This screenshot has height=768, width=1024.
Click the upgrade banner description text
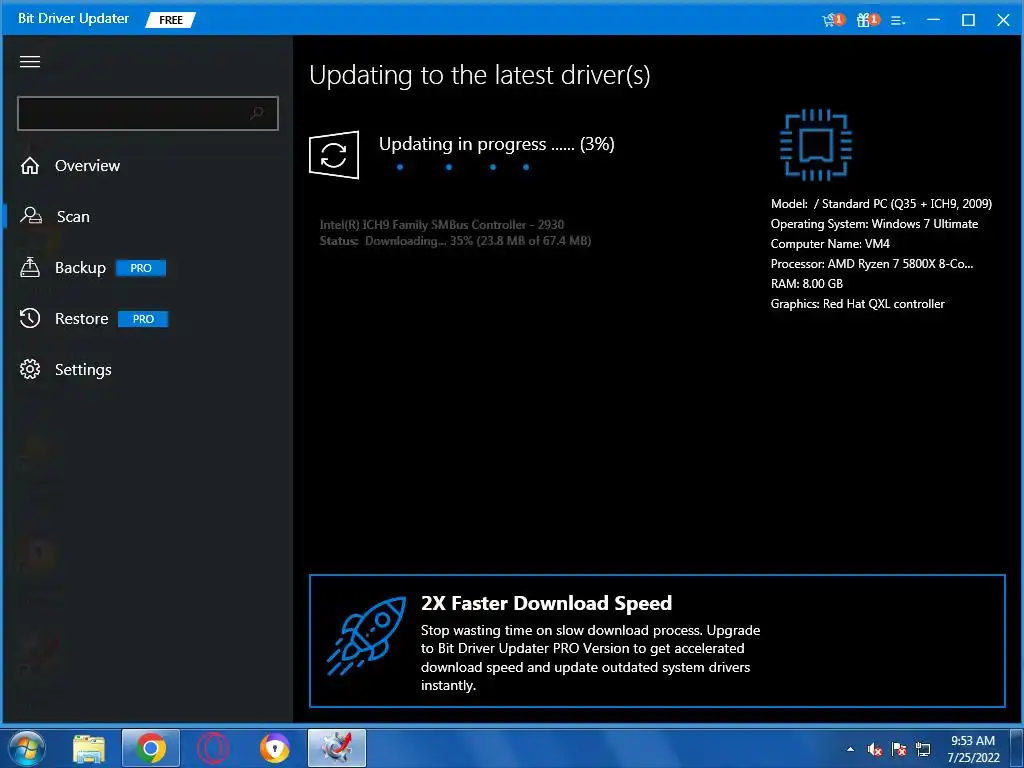pyautogui.click(x=590, y=658)
